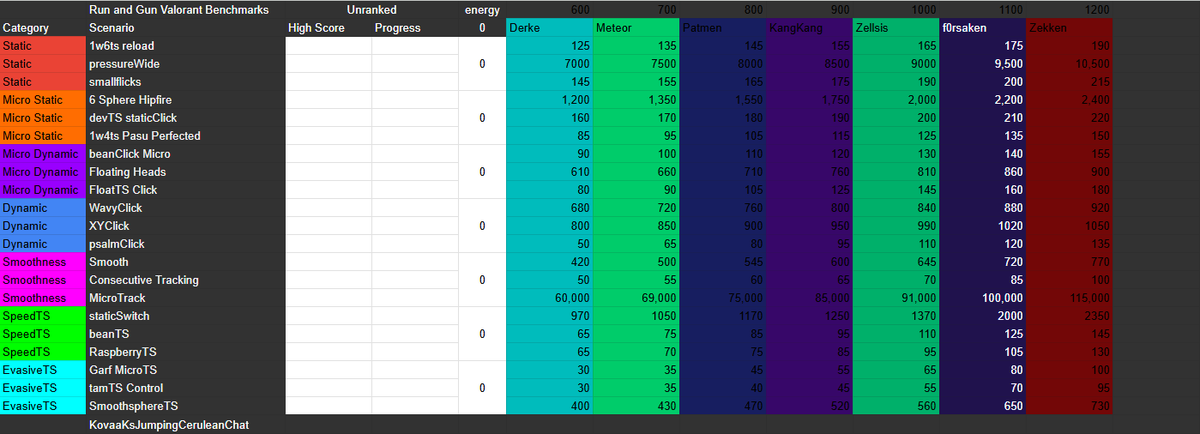Click the 'Static' category cell beside smallflicks

pos(43,81)
